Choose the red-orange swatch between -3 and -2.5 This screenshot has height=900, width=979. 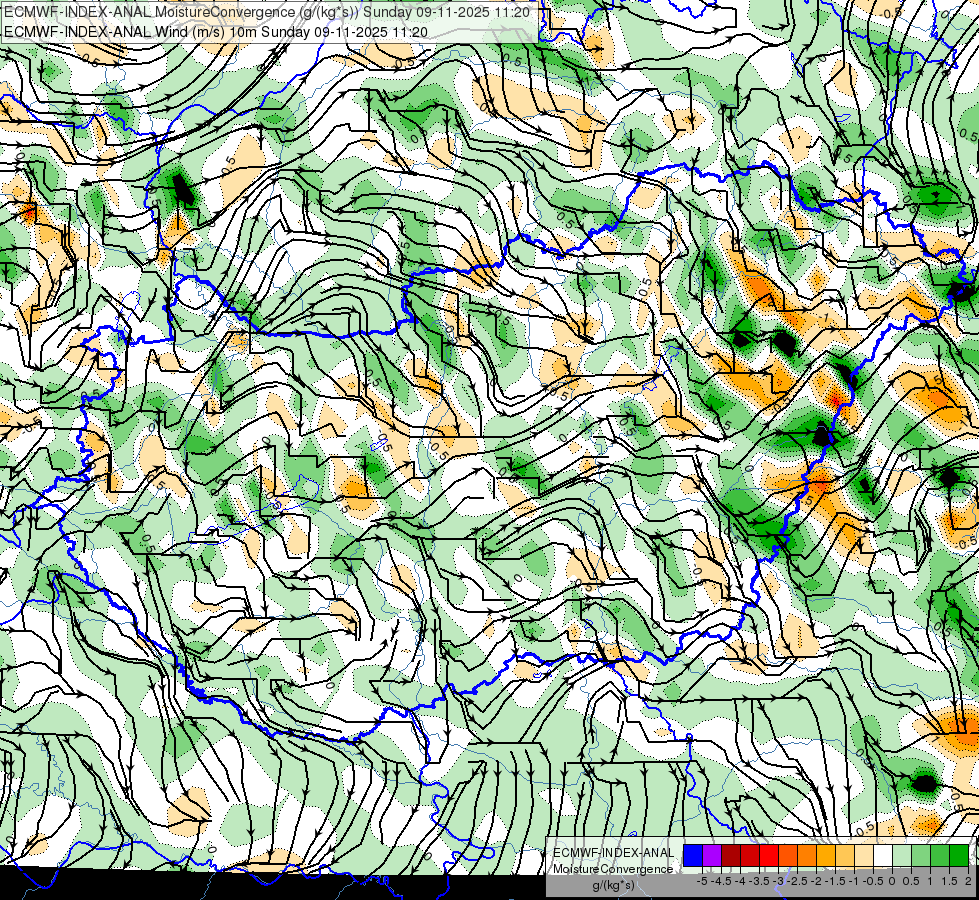coord(788,856)
